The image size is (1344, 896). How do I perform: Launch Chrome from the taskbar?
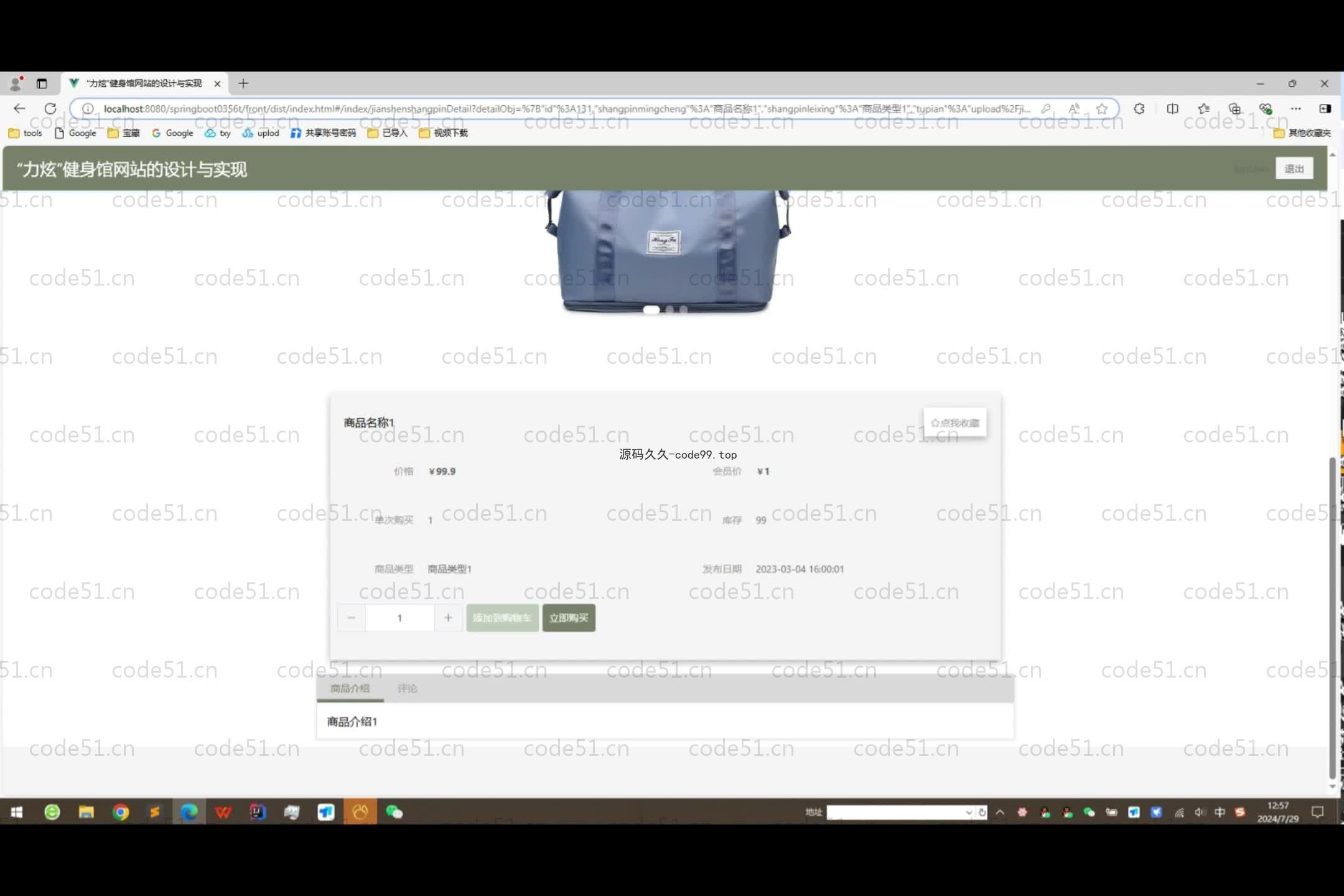point(121,812)
